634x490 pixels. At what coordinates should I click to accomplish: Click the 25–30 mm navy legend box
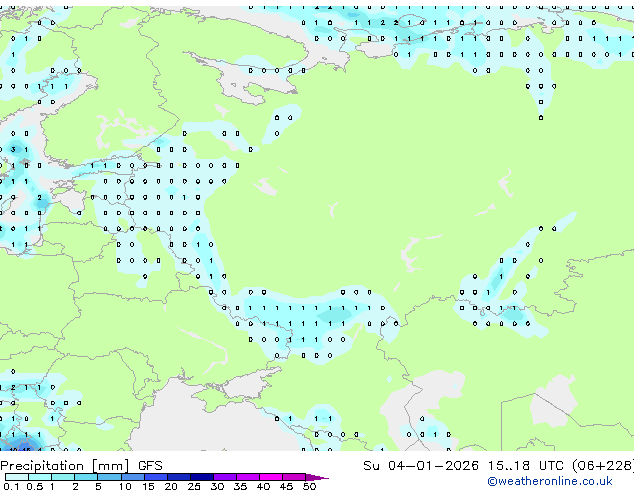pyautogui.click(x=202, y=477)
